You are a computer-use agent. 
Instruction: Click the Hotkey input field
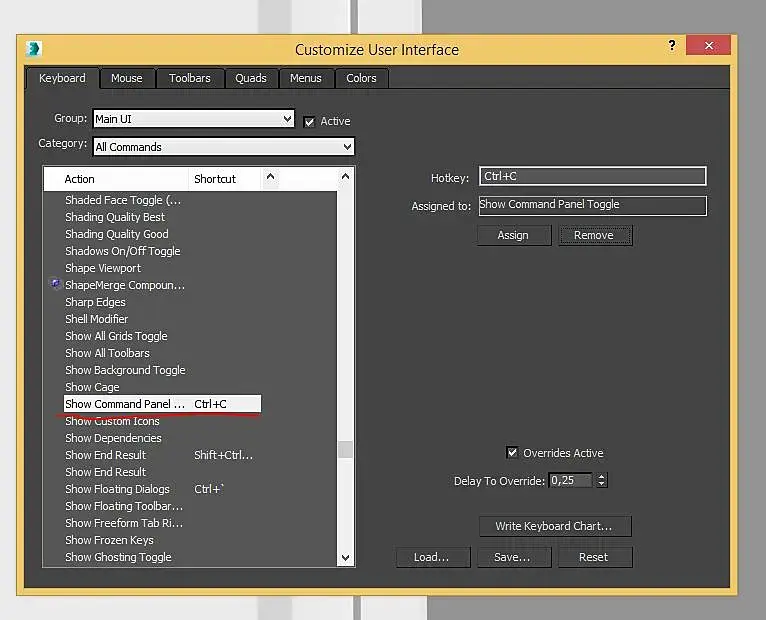coord(592,176)
